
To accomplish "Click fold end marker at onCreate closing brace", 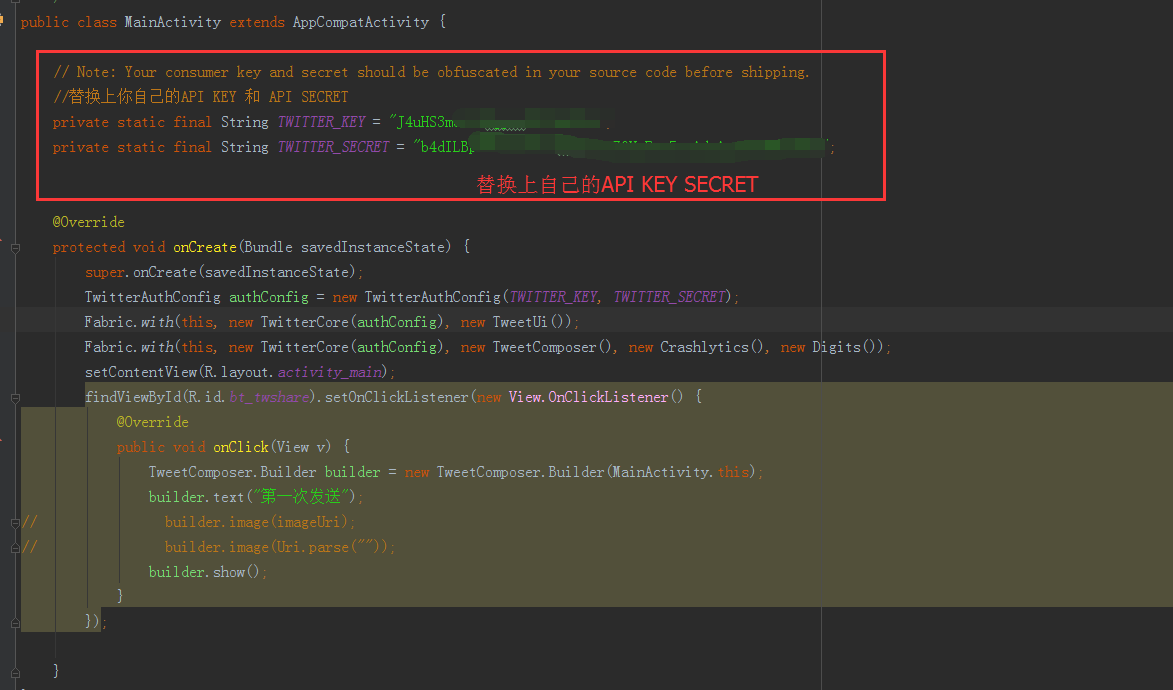I will tap(15, 672).
